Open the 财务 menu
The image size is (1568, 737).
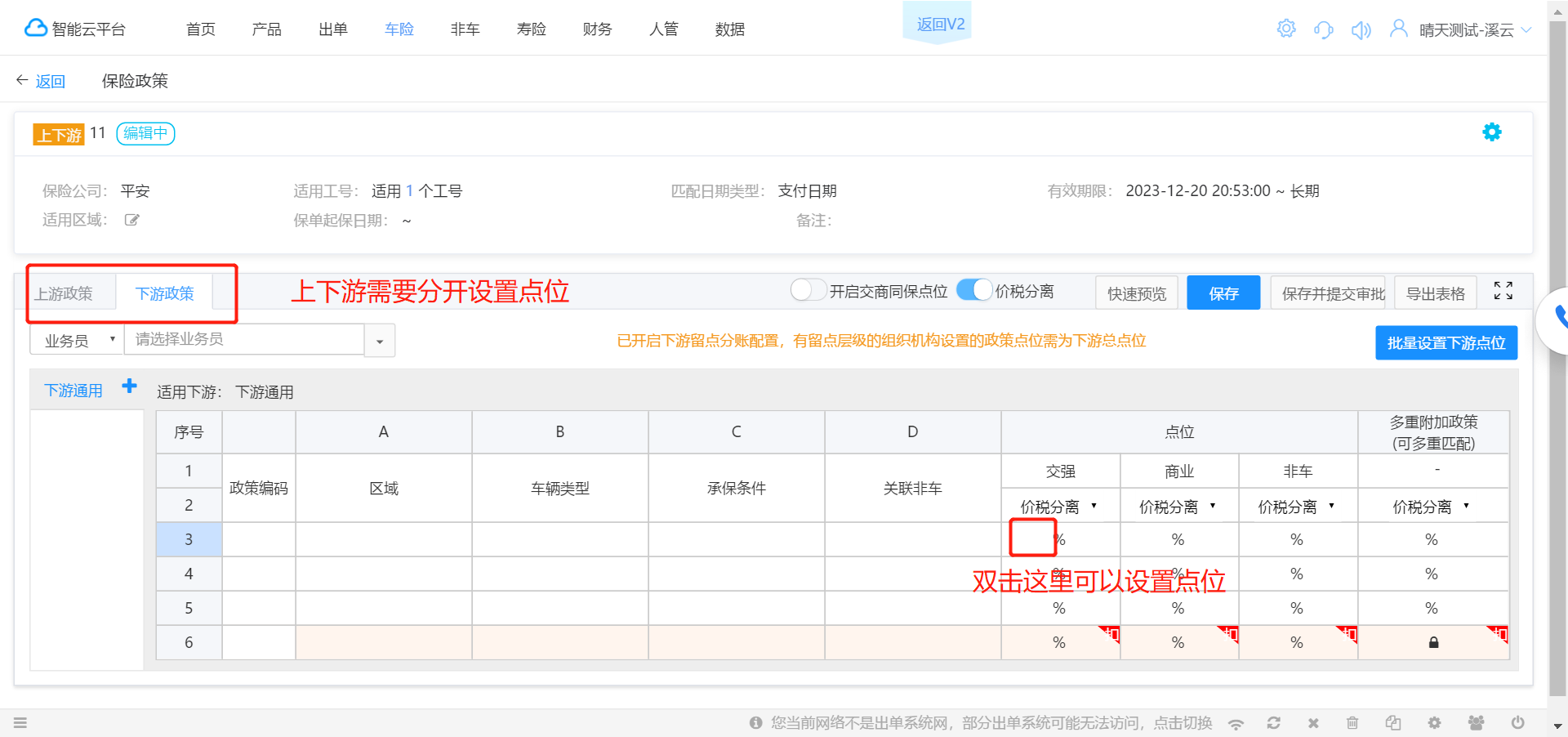(x=598, y=29)
